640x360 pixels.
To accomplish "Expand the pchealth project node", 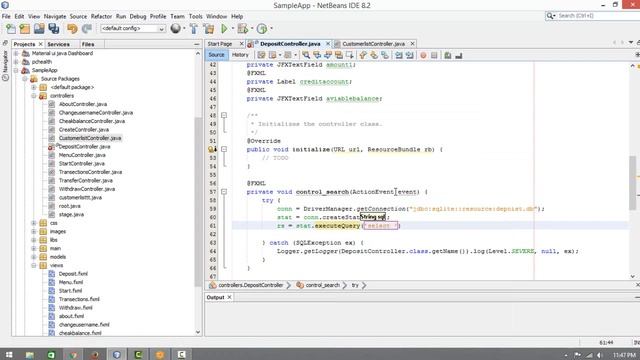I will pyautogui.click(x=16, y=62).
